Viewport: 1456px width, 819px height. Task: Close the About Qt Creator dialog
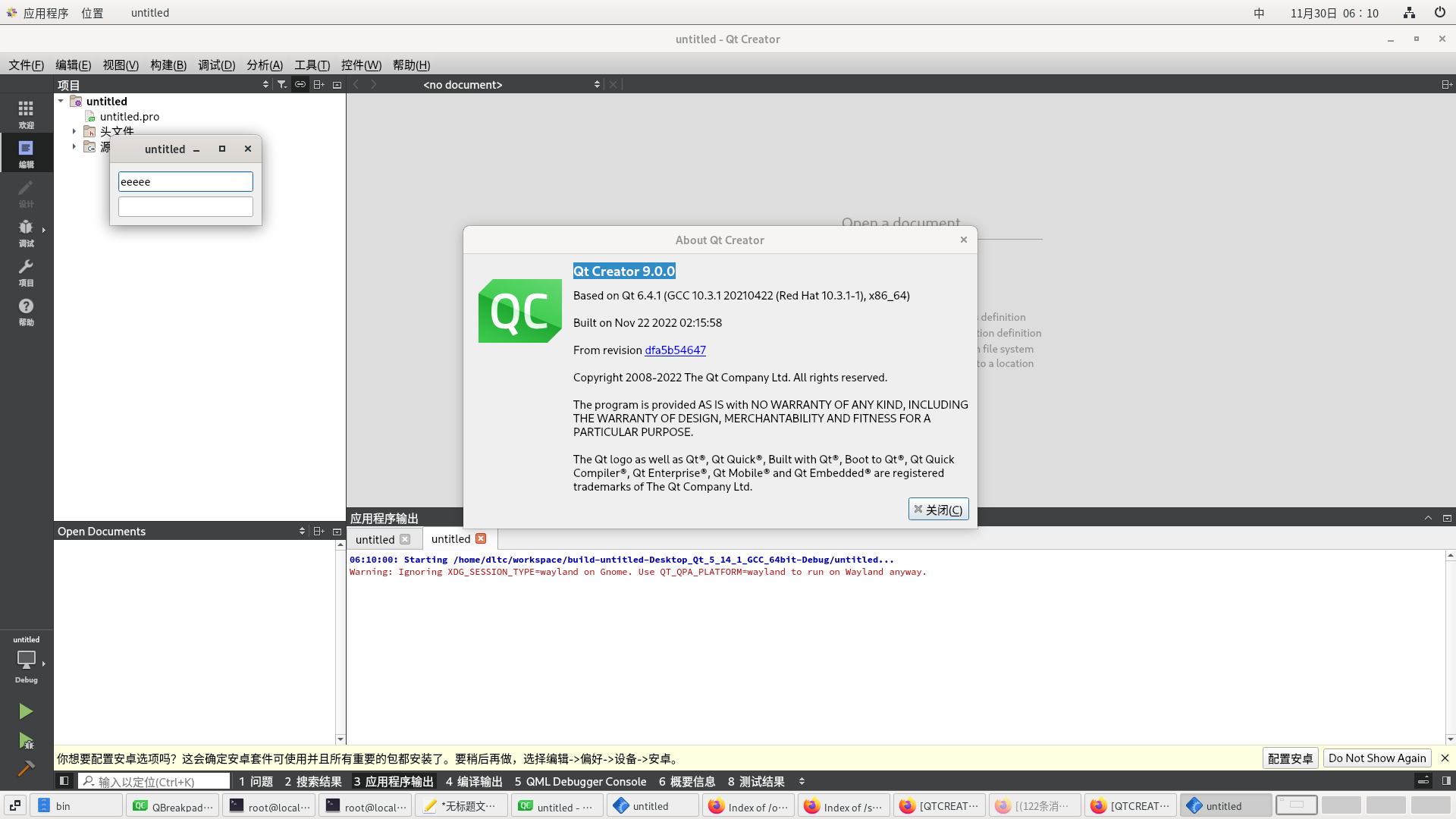pos(964,240)
